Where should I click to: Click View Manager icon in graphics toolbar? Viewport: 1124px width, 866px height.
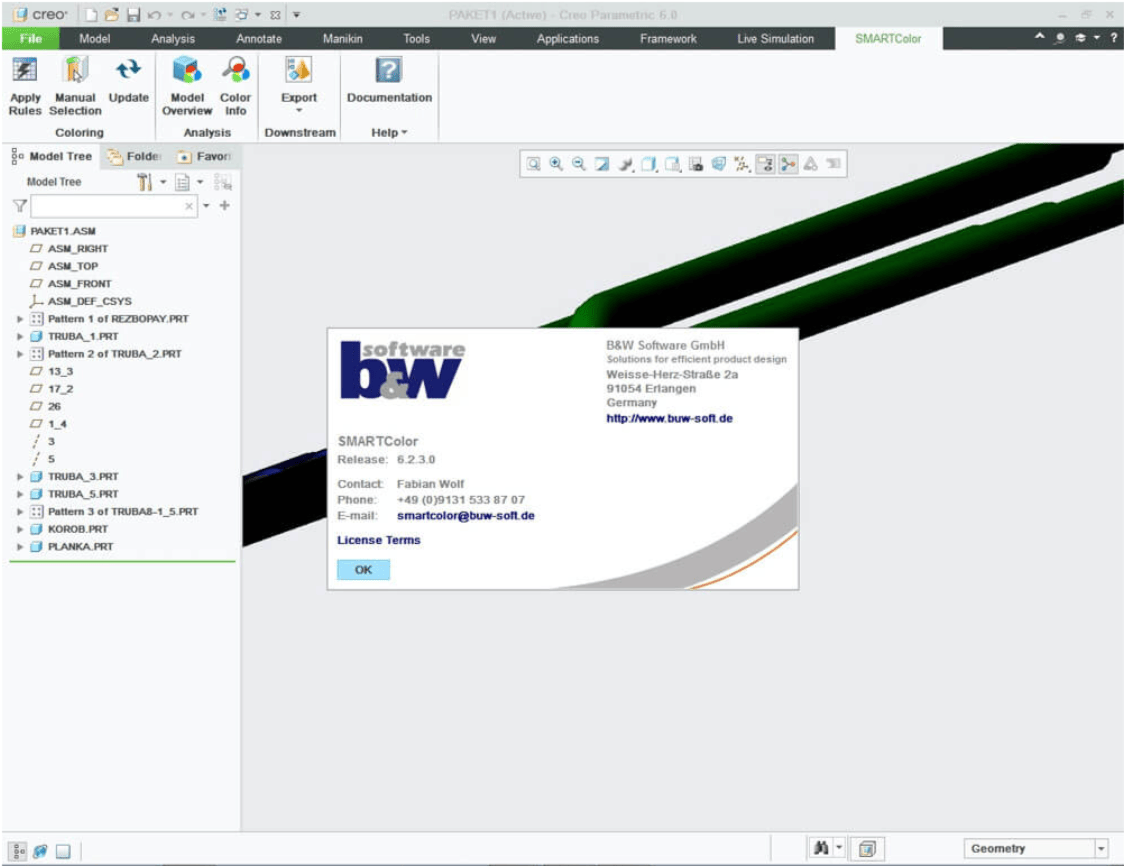[x=695, y=164]
